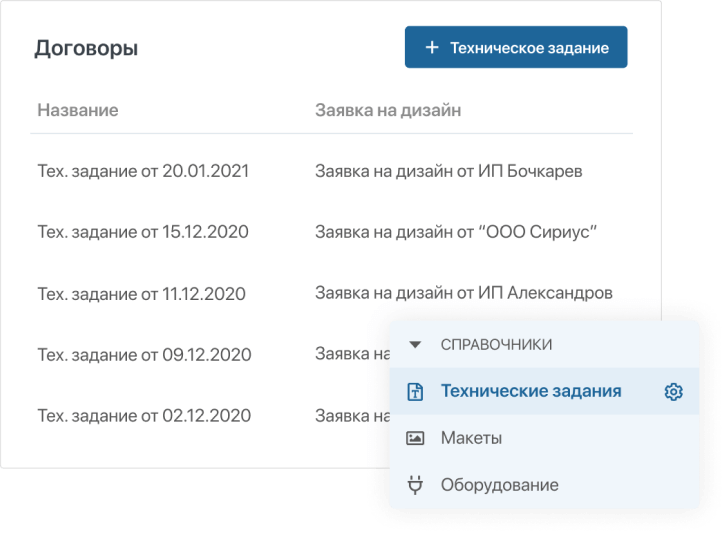Collapse the СПРАВОЧНИКИ section arrow
Viewport: 728px width, 538px height.
click(415, 344)
